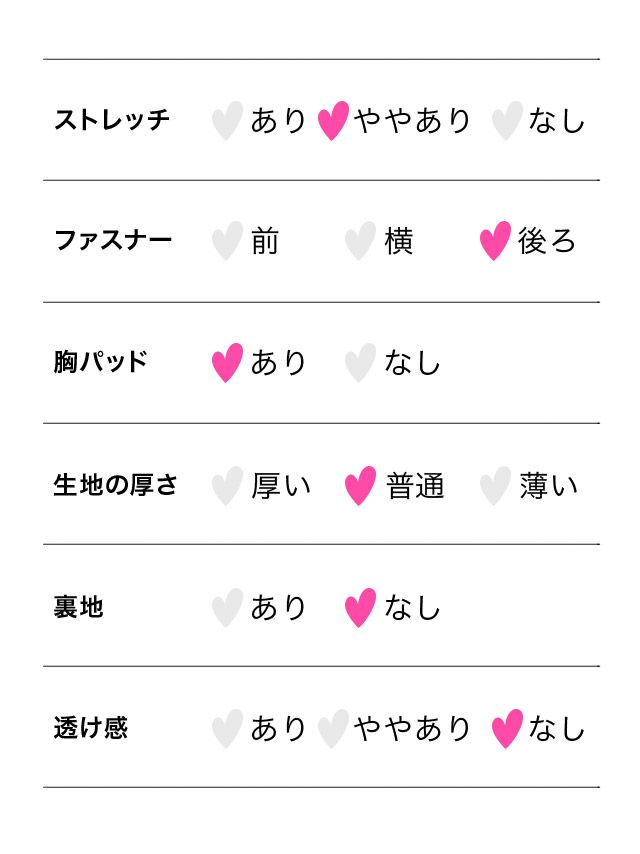
Task: Click the gray heart beside ストレッチ あり
Action: coord(227,120)
